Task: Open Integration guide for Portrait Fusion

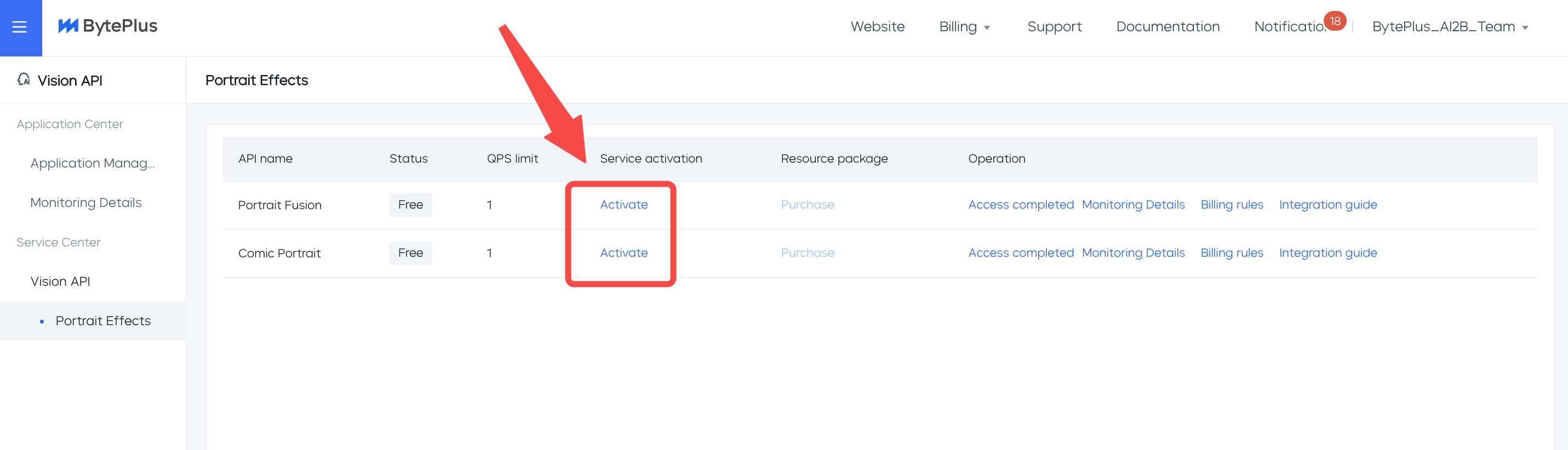Action: [1327, 204]
